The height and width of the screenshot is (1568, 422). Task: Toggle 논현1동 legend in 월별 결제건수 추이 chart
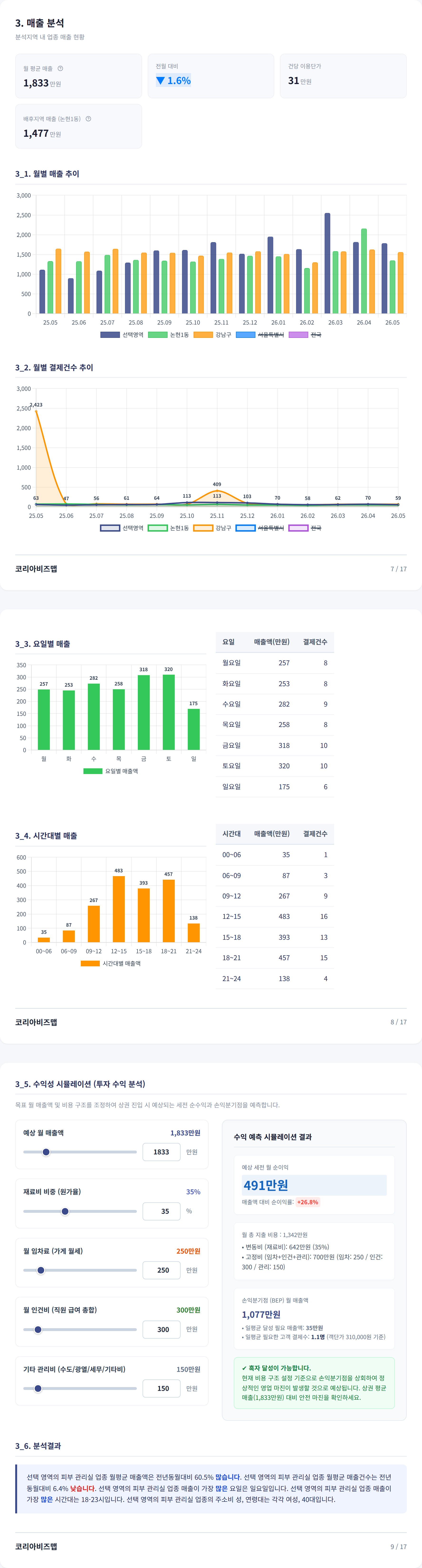[x=168, y=528]
